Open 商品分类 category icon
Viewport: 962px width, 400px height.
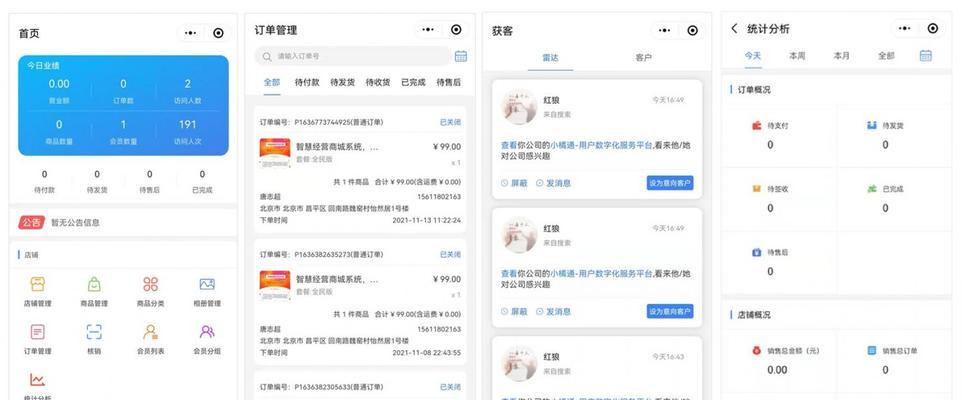[150, 284]
